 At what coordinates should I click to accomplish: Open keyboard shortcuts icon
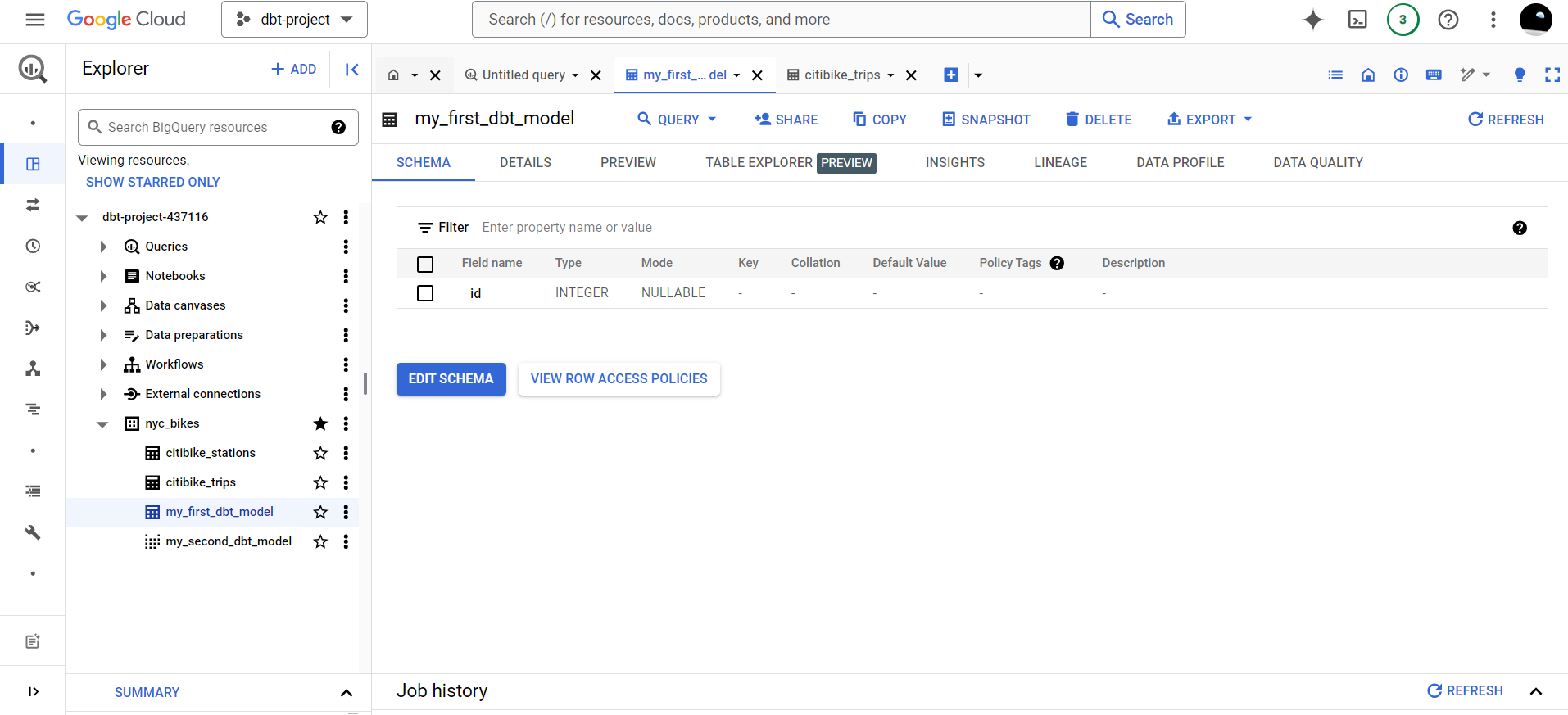[1434, 75]
